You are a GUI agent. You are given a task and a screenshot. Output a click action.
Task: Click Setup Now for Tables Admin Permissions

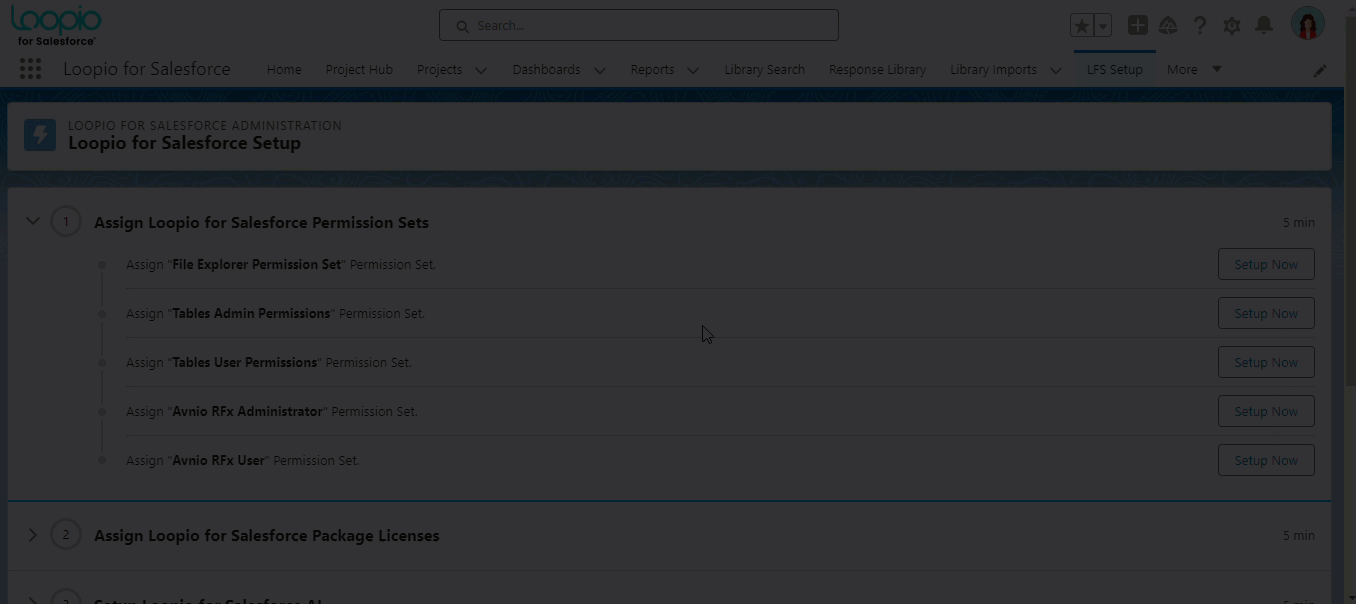click(x=1266, y=313)
